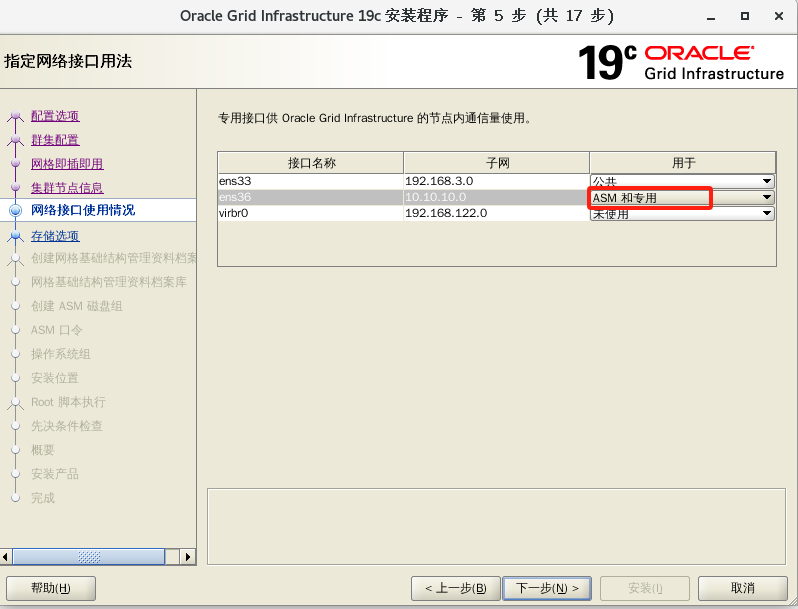Go back with the 上一步 button
Image resolution: width=798 pixels, height=609 pixels.
tap(455, 588)
